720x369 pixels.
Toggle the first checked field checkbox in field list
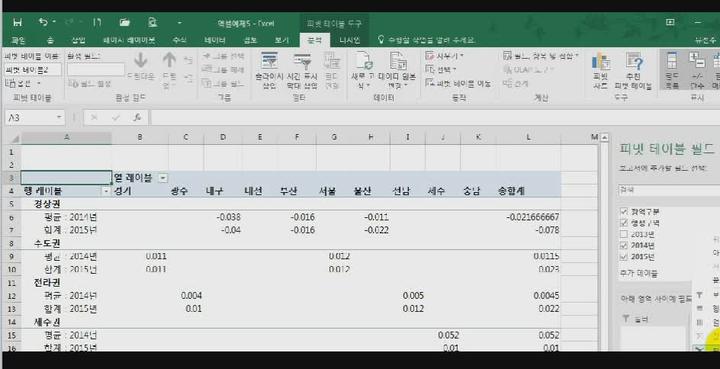click(624, 211)
